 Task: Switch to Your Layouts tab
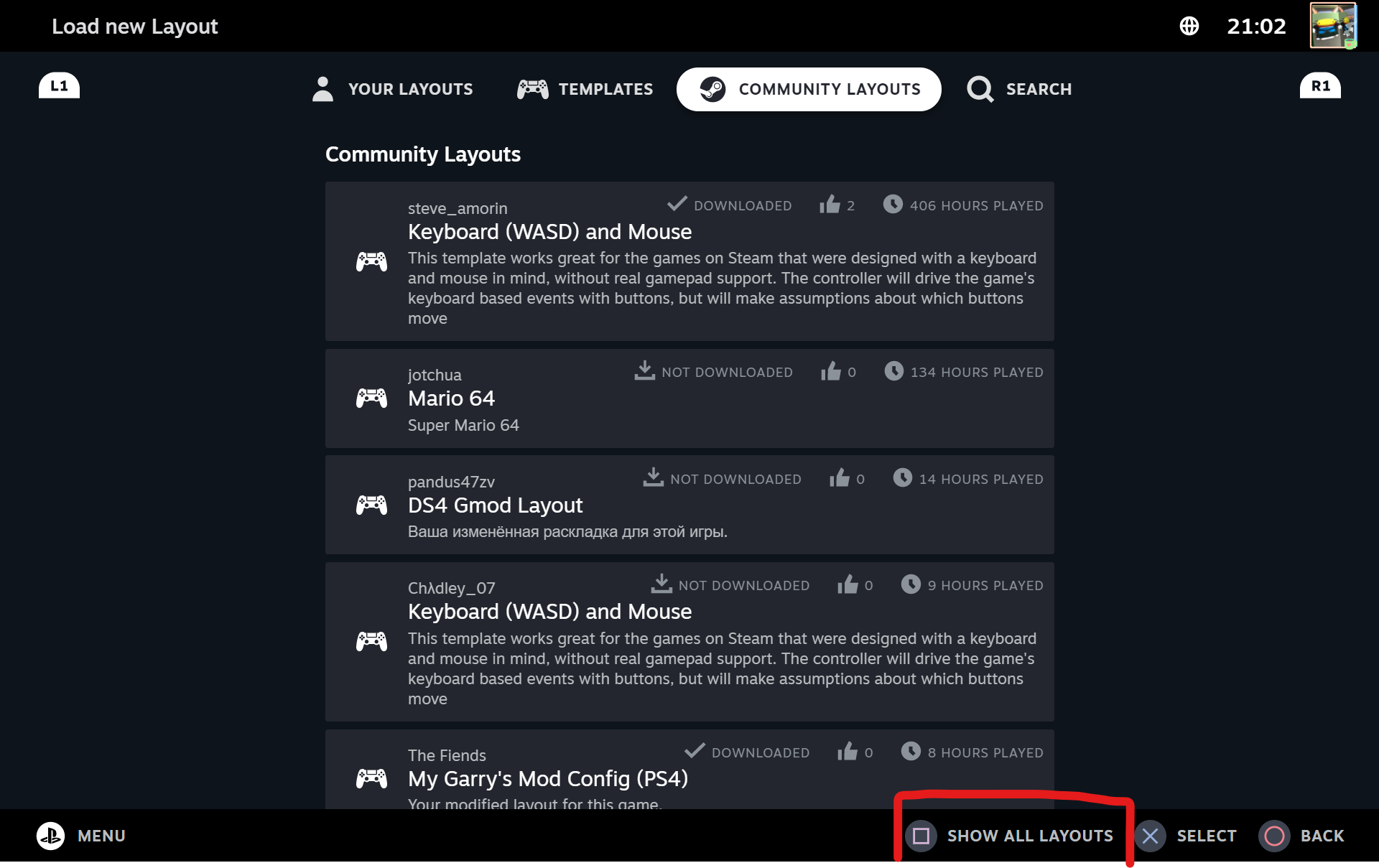[x=393, y=89]
